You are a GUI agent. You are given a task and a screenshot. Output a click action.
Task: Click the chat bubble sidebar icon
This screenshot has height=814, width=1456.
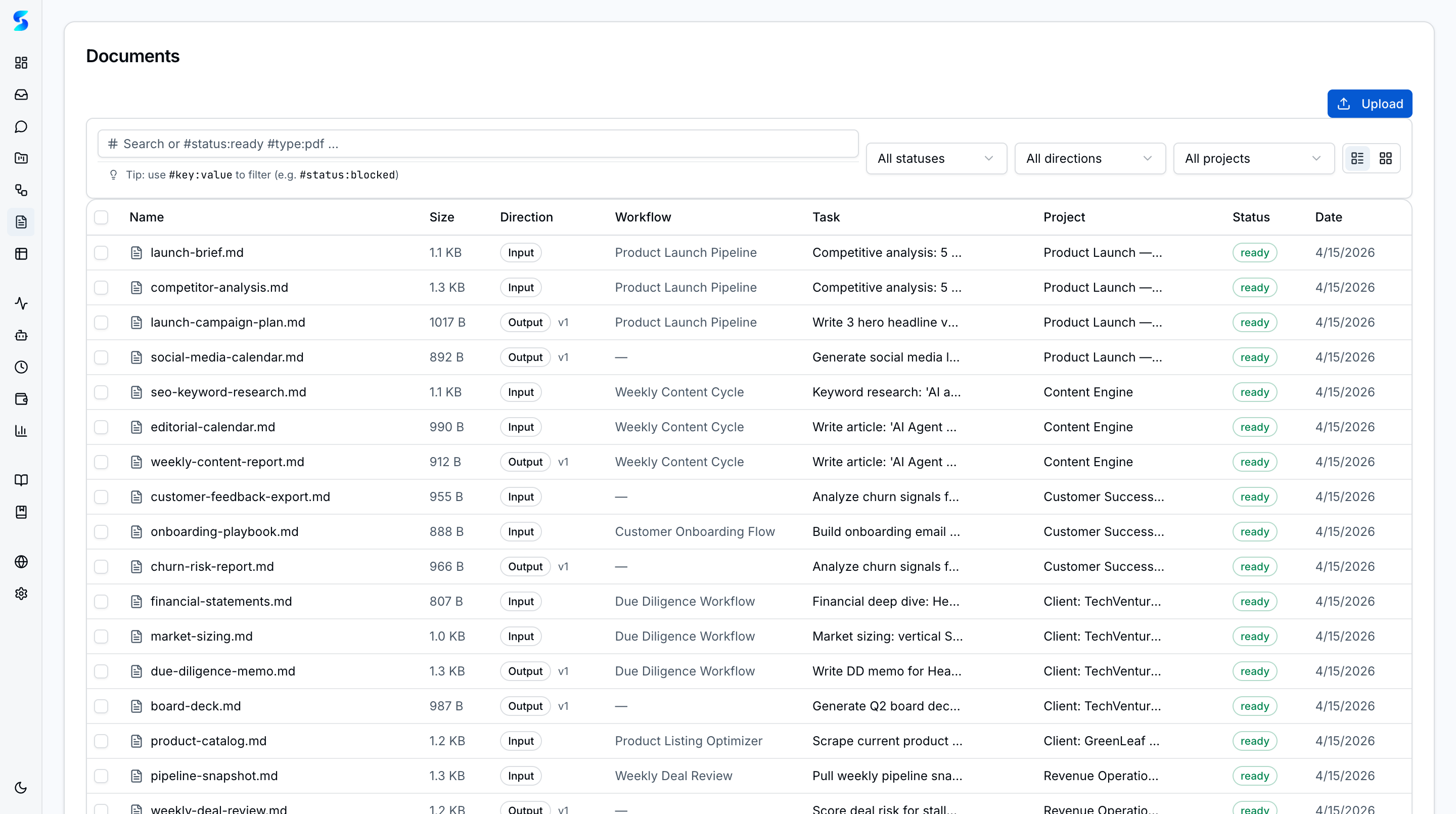coord(21,126)
